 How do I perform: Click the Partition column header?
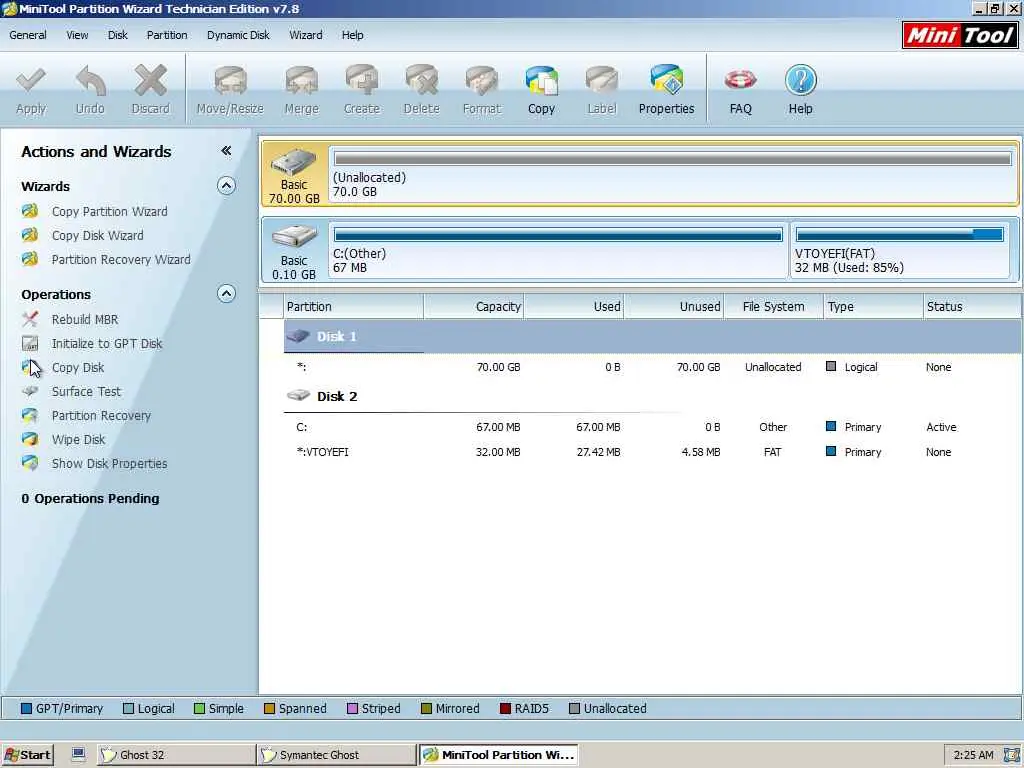coord(353,306)
